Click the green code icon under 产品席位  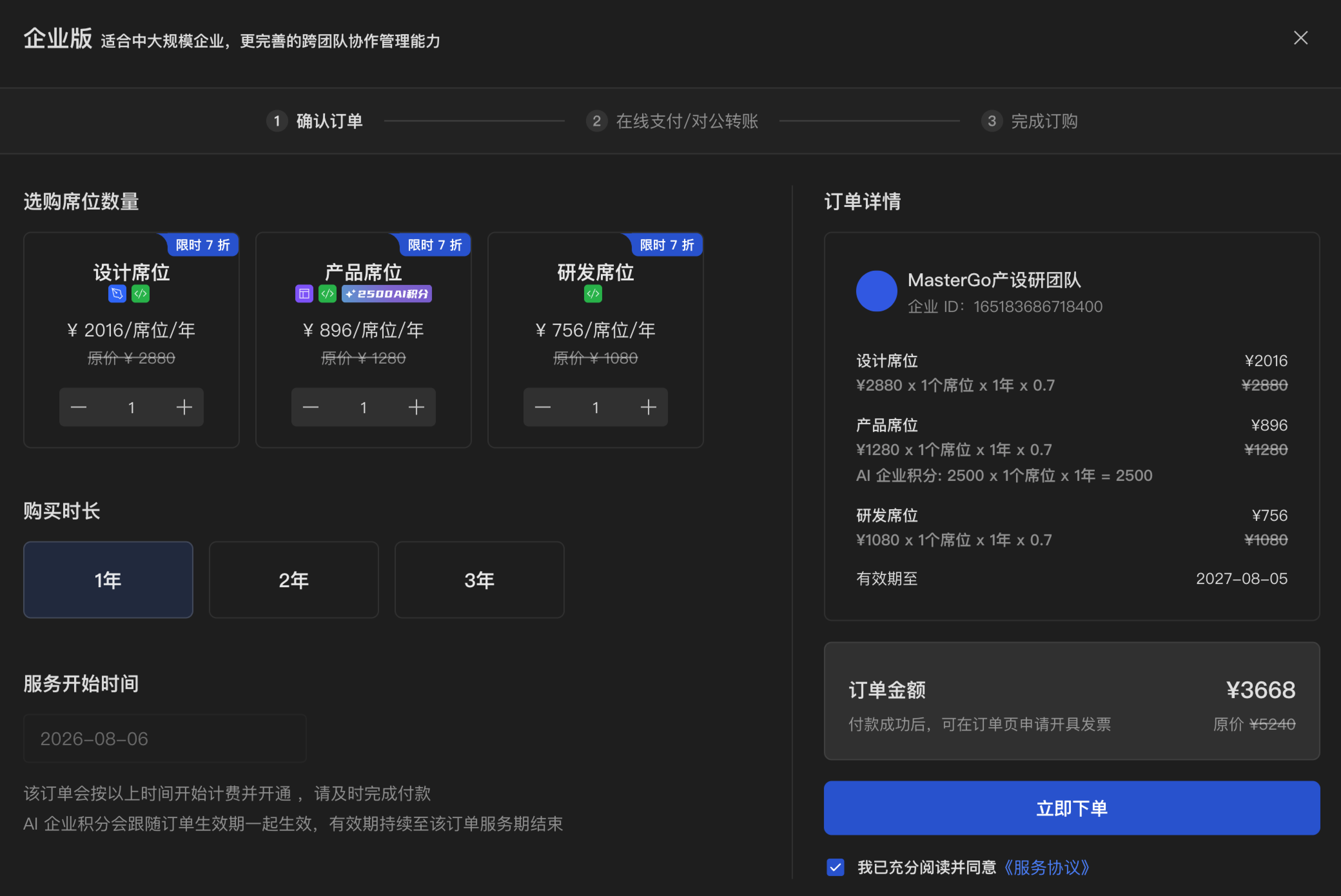coord(327,294)
